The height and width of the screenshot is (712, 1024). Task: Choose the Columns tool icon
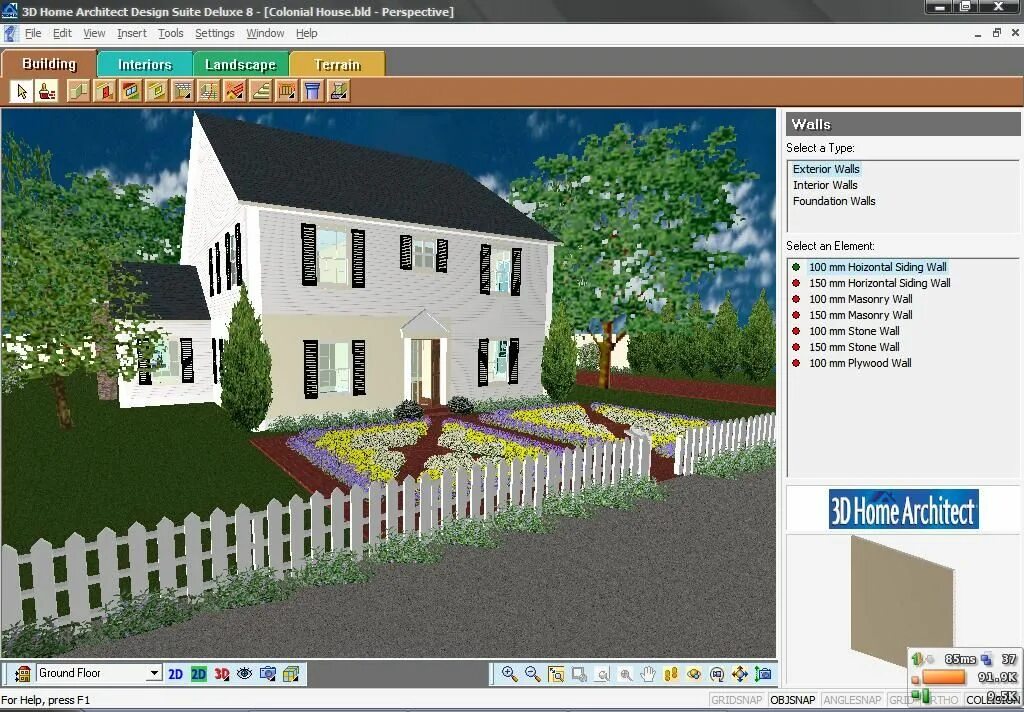[x=313, y=91]
